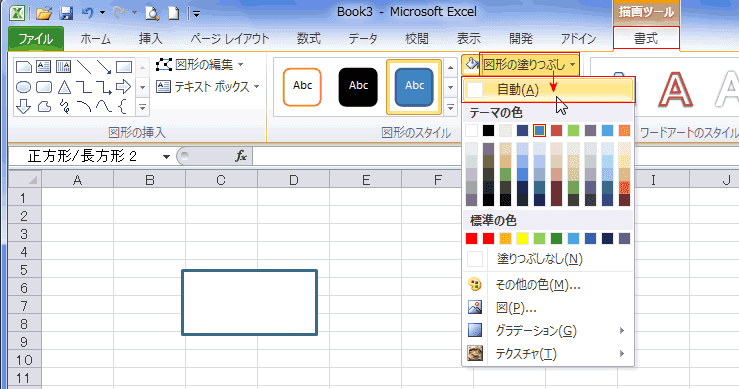
Task: Choose 自動(A) fill option
Action: 548,90
